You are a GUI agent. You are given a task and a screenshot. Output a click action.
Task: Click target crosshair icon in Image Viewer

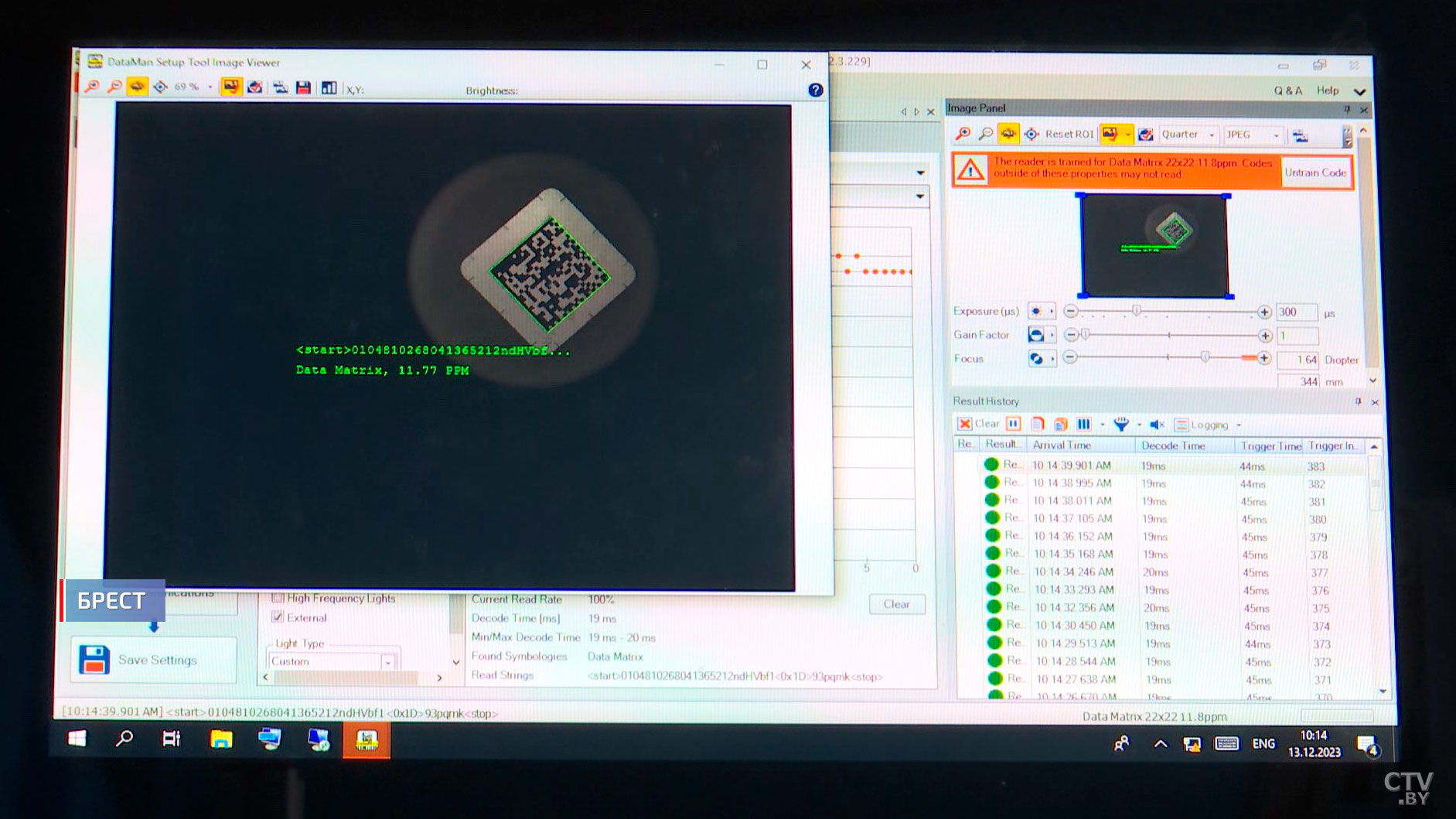pyautogui.click(x=160, y=87)
